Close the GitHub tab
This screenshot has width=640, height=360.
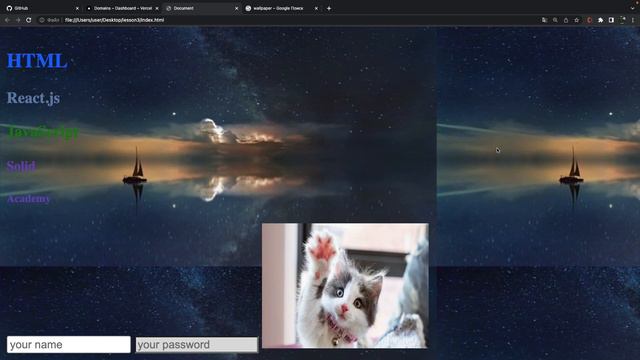pos(77,8)
